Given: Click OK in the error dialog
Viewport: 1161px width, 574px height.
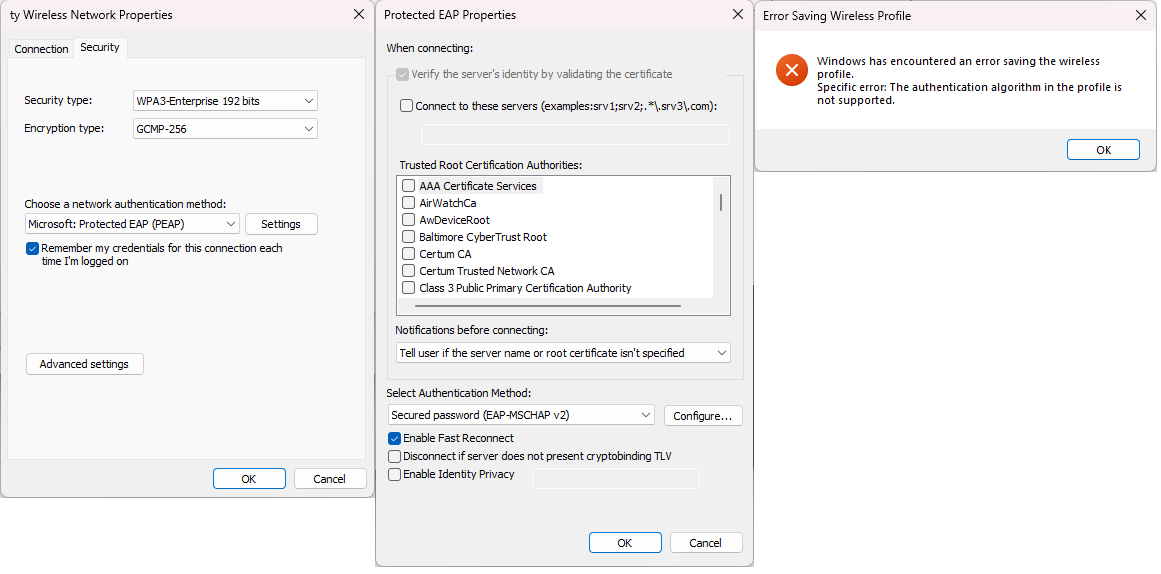Looking at the screenshot, I should (1103, 150).
